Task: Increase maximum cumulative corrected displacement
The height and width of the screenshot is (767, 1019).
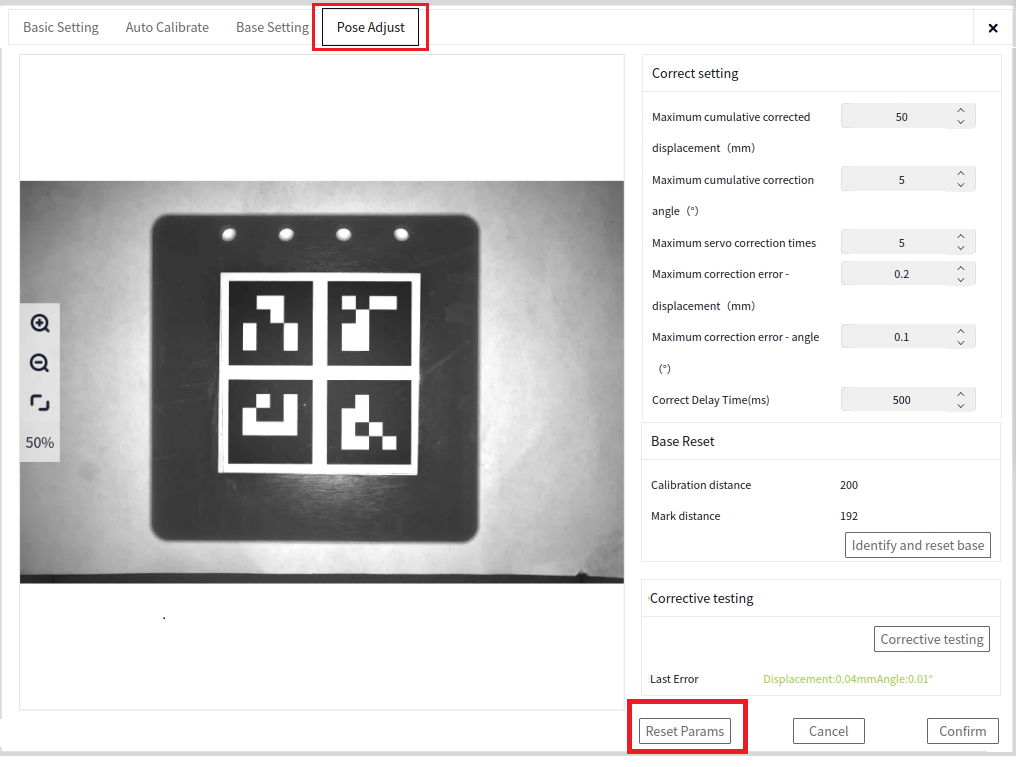Action: (961, 110)
